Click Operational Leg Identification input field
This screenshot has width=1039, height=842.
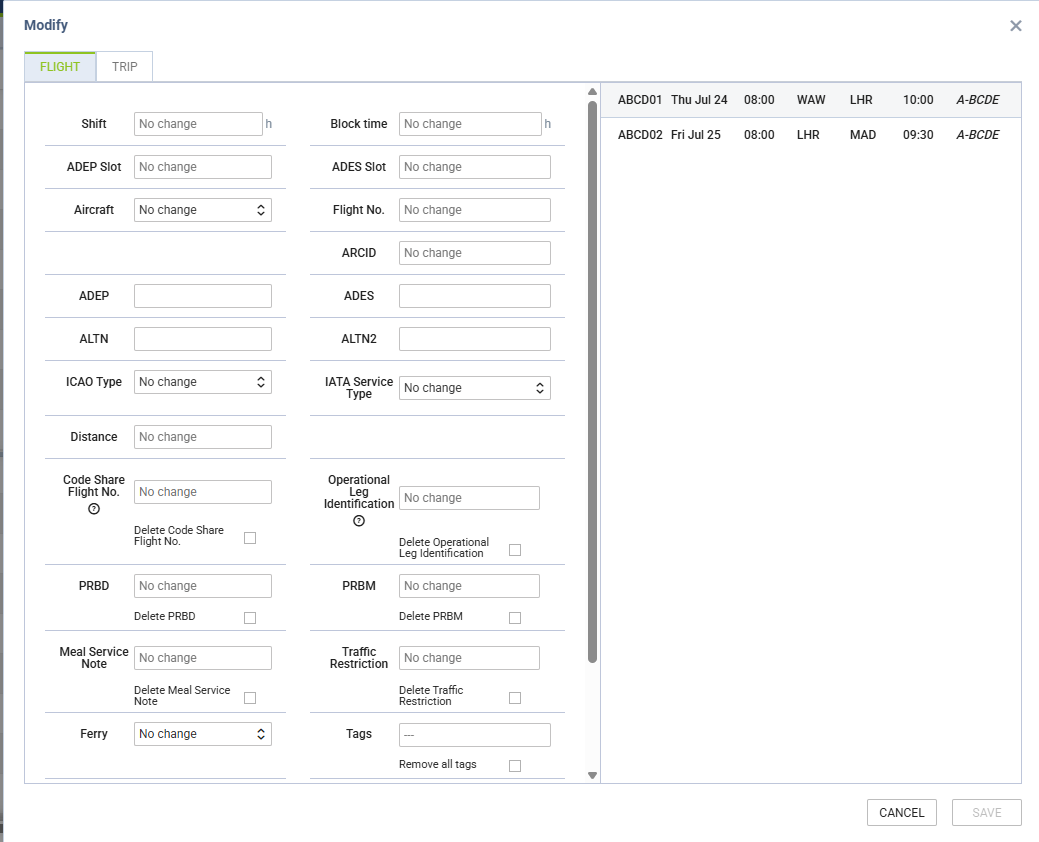pyautogui.click(x=469, y=498)
